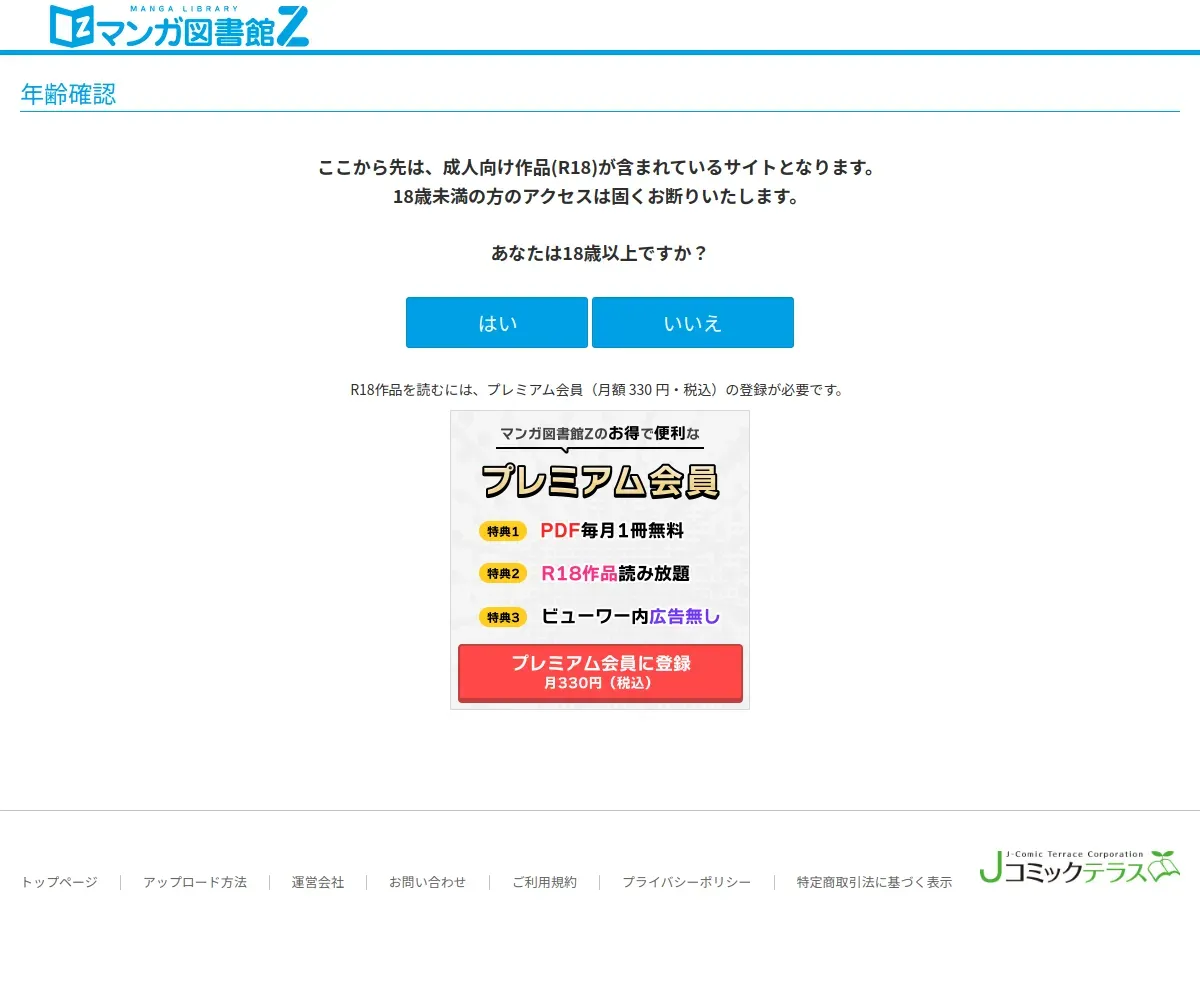Image resolution: width=1200 pixels, height=1000 pixels.
Task: Click the text あなたは18歳以上ですか？
Action: [x=600, y=253]
